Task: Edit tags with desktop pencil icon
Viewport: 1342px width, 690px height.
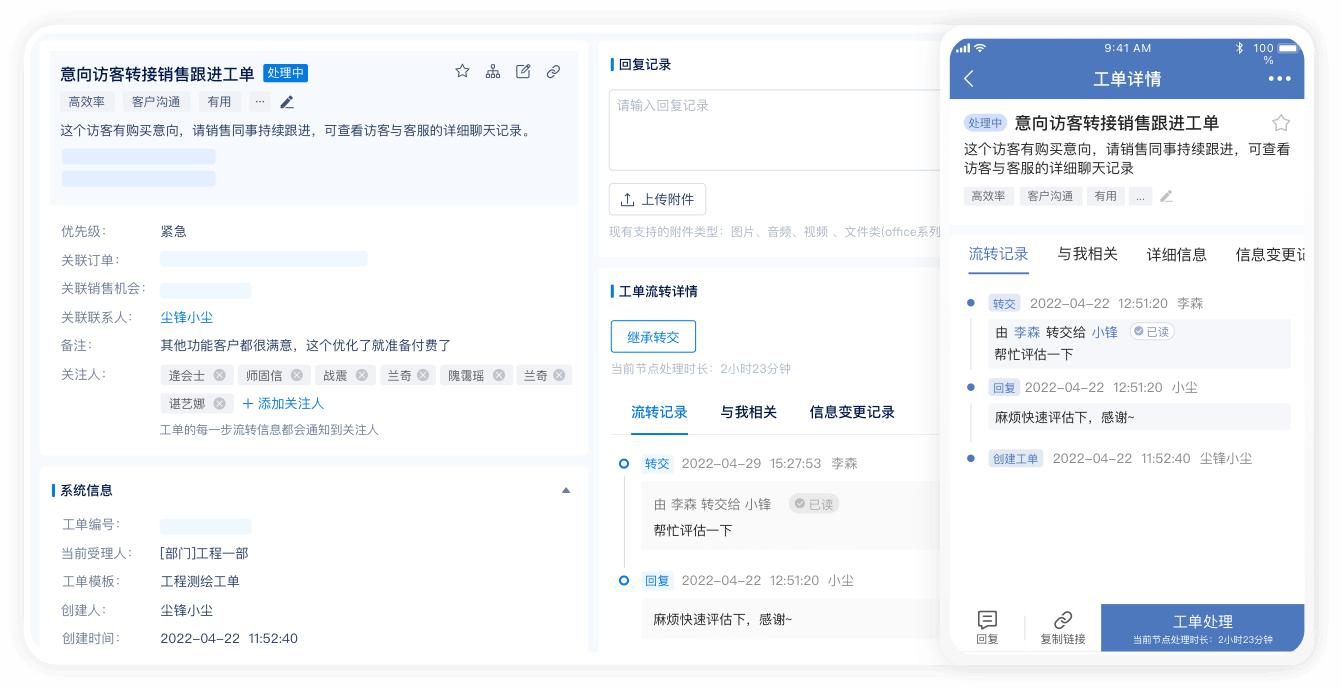Action: point(287,102)
